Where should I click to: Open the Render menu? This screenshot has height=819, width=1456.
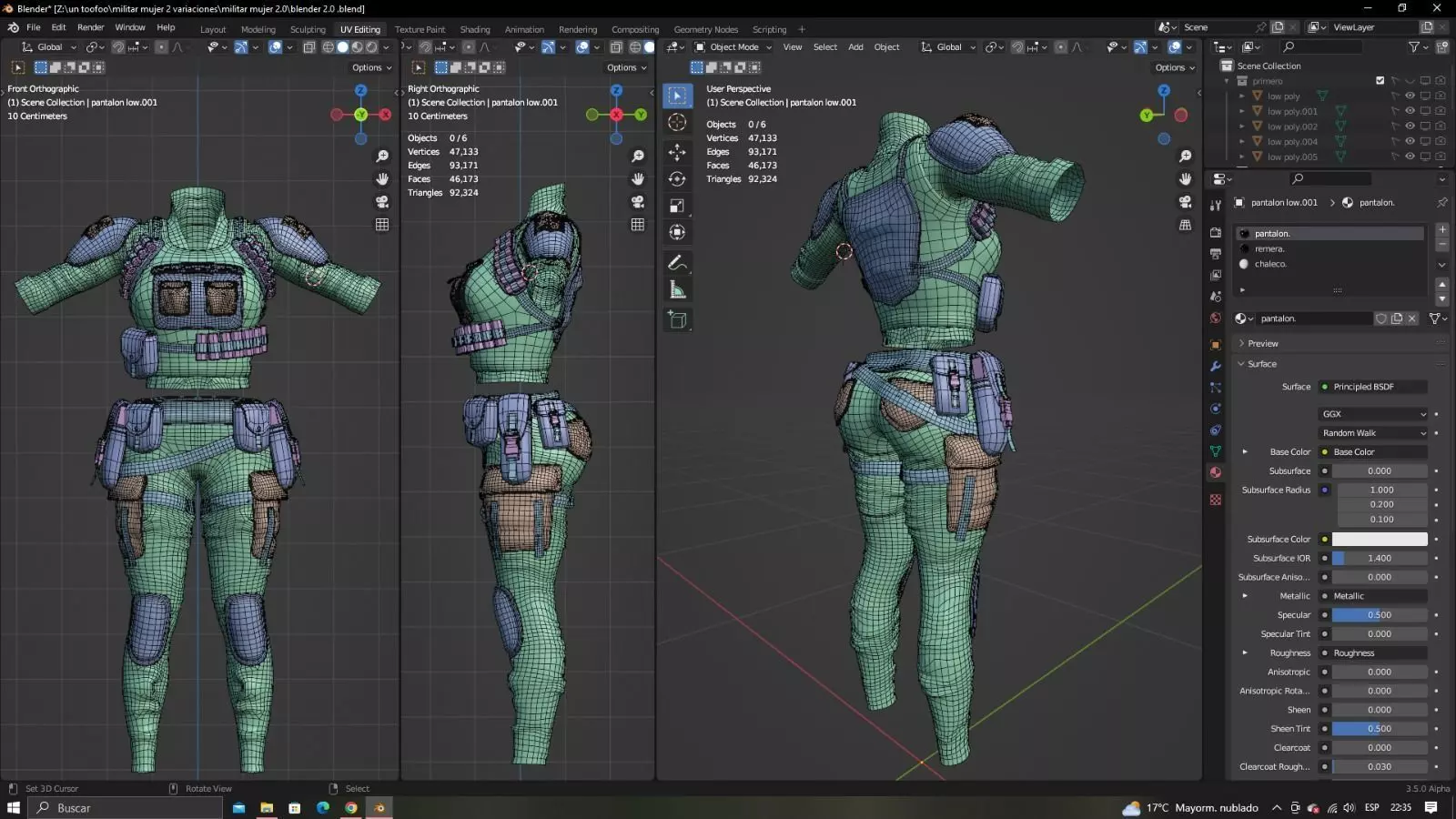tap(90, 27)
